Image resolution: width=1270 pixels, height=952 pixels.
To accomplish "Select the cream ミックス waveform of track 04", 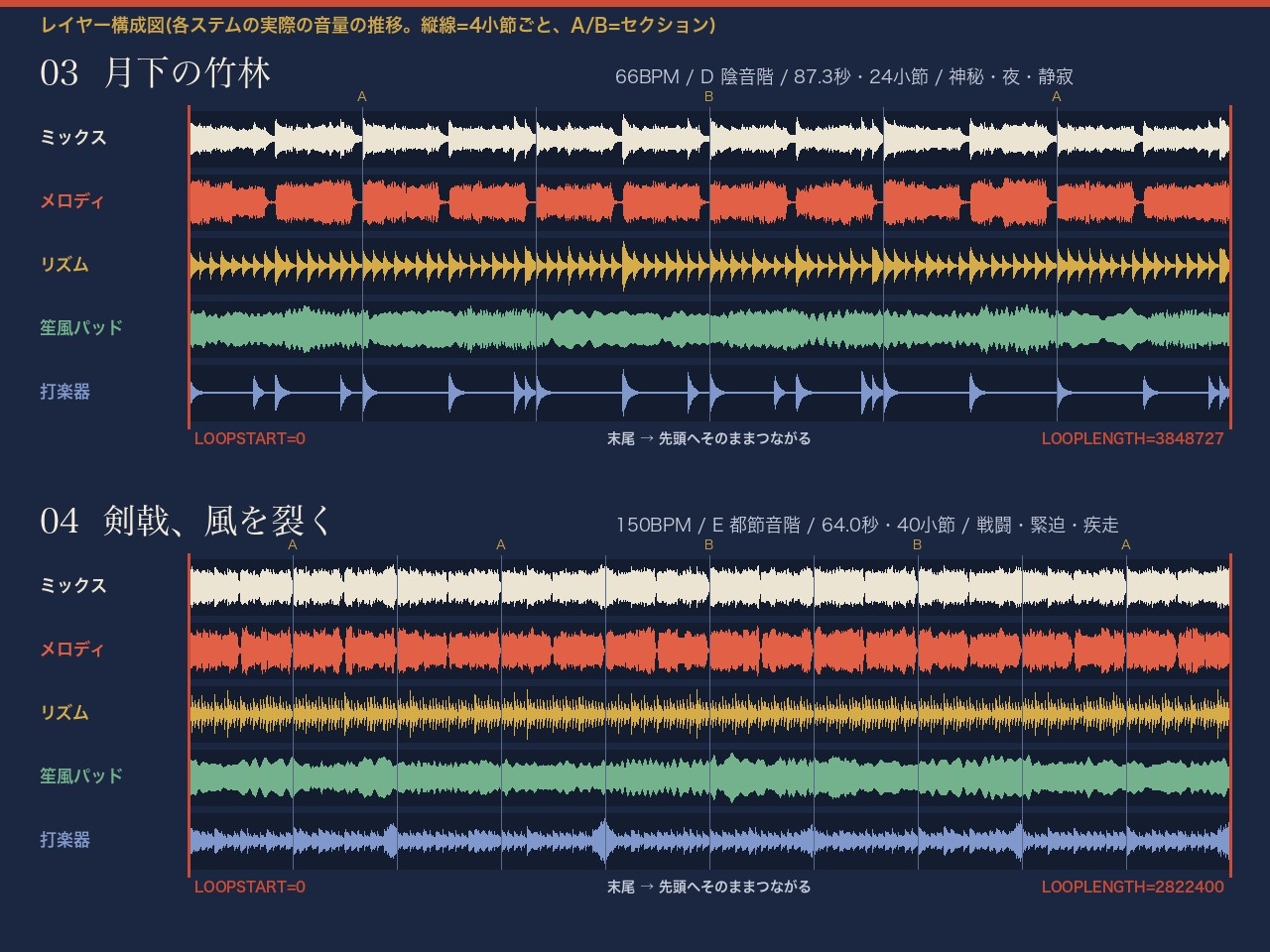I will (709, 586).
